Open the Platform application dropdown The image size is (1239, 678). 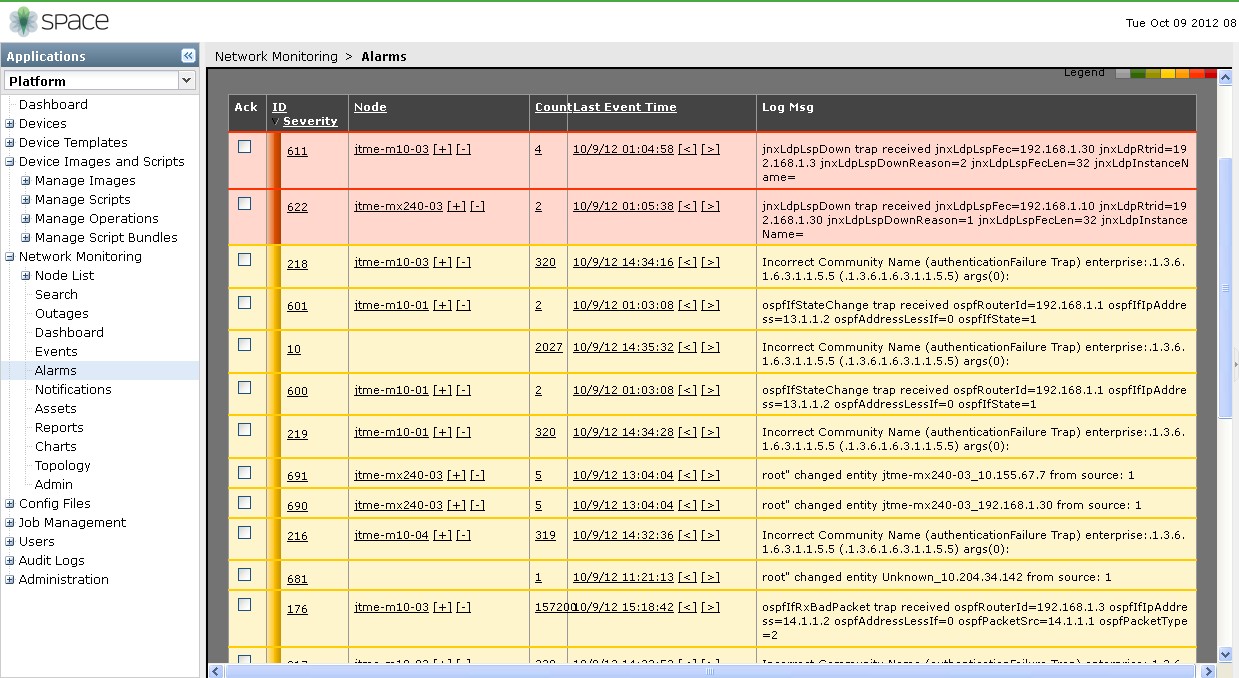point(186,81)
